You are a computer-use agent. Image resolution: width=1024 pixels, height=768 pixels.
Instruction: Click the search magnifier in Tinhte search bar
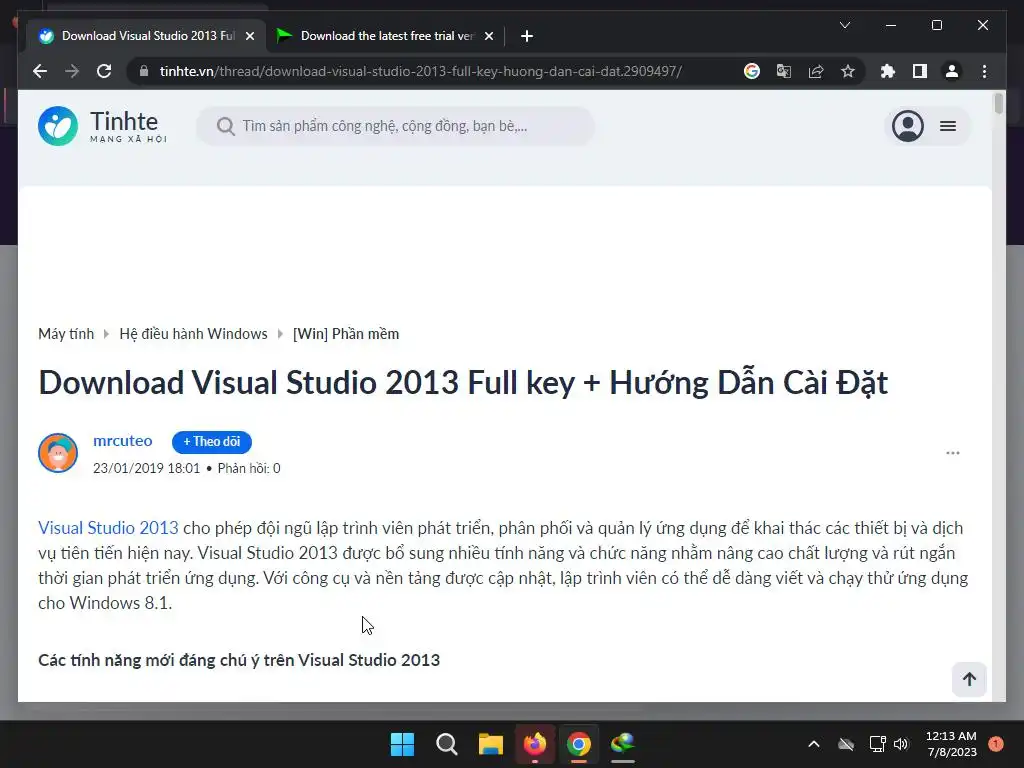pos(225,126)
